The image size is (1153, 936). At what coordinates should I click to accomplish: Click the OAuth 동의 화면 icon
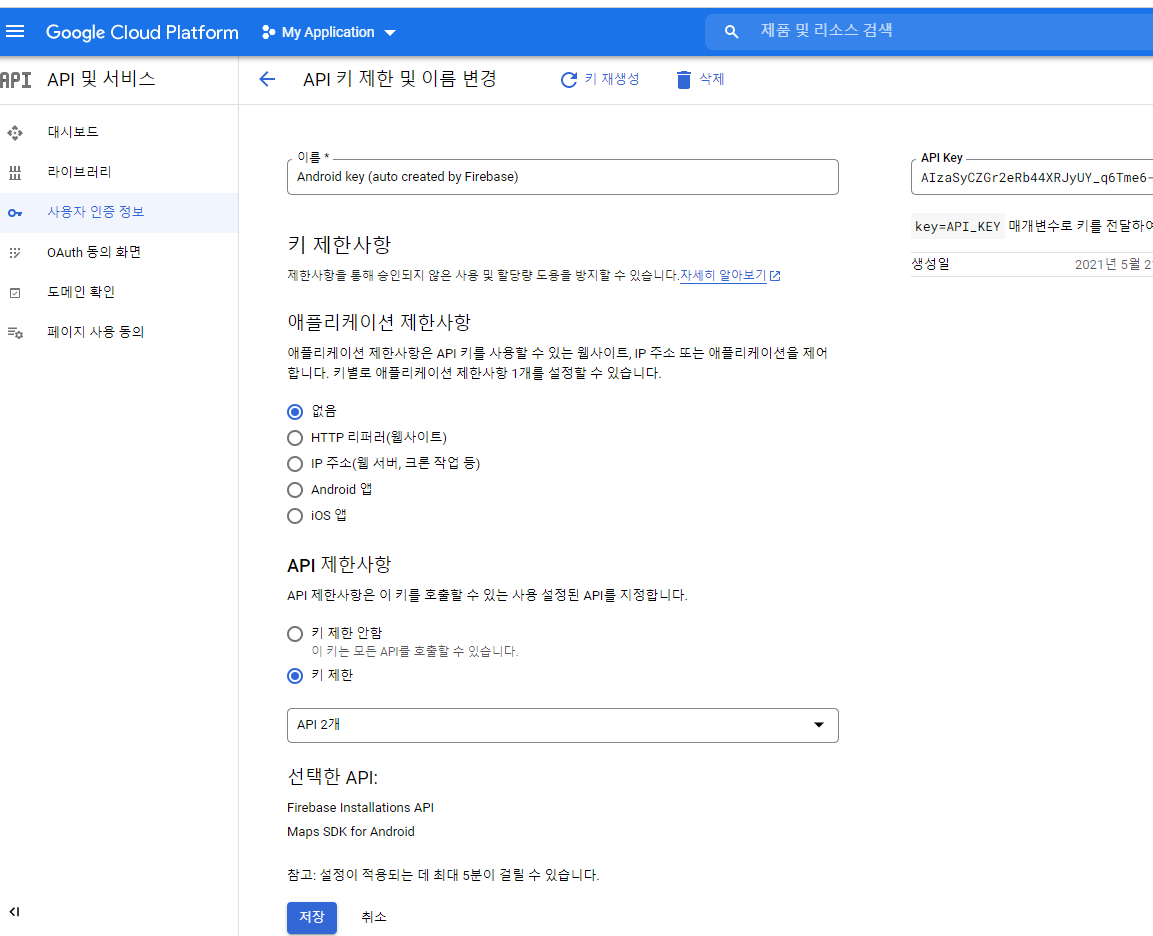(15, 253)
